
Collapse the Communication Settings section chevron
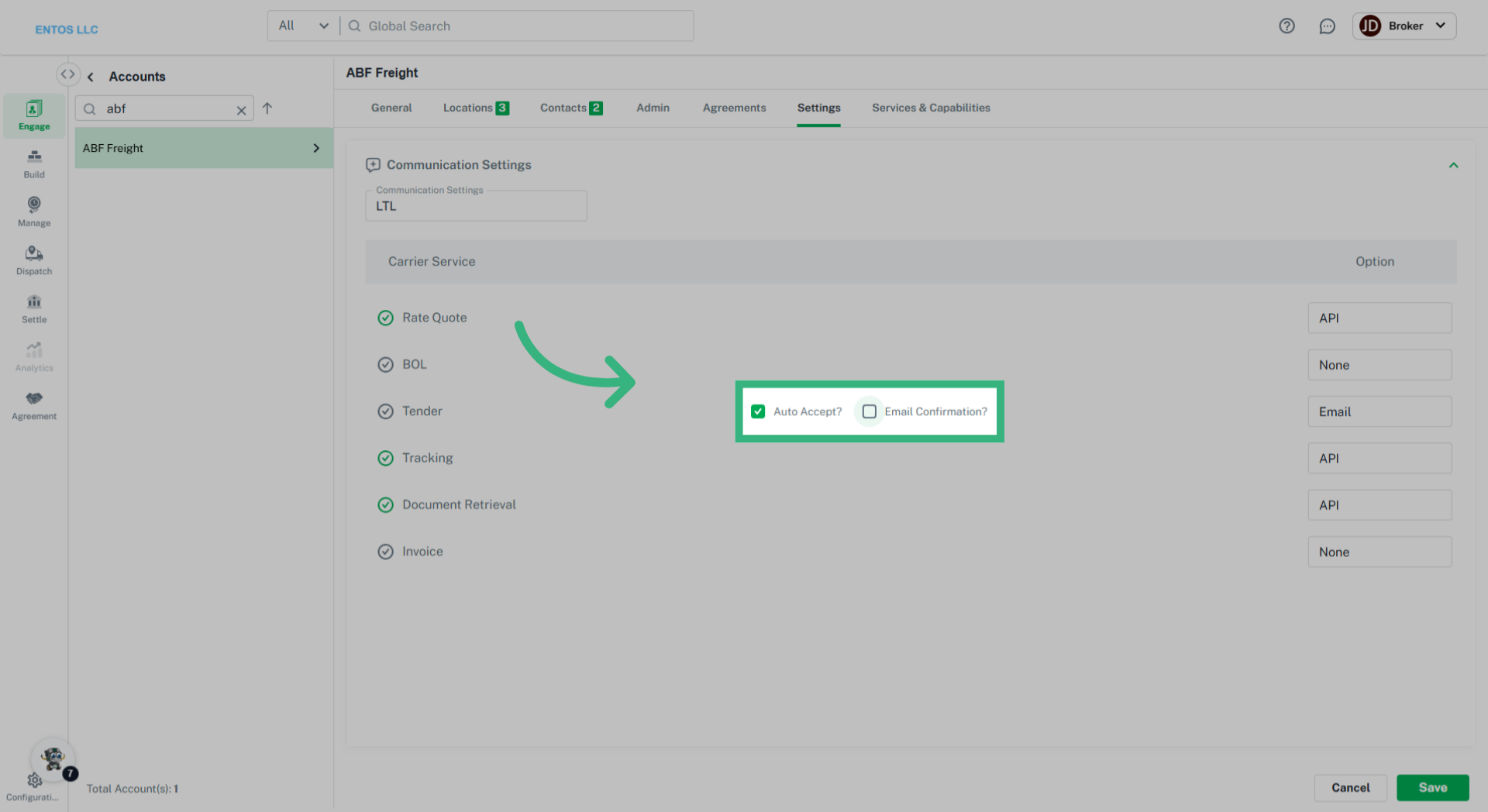tap(1454, 165)
